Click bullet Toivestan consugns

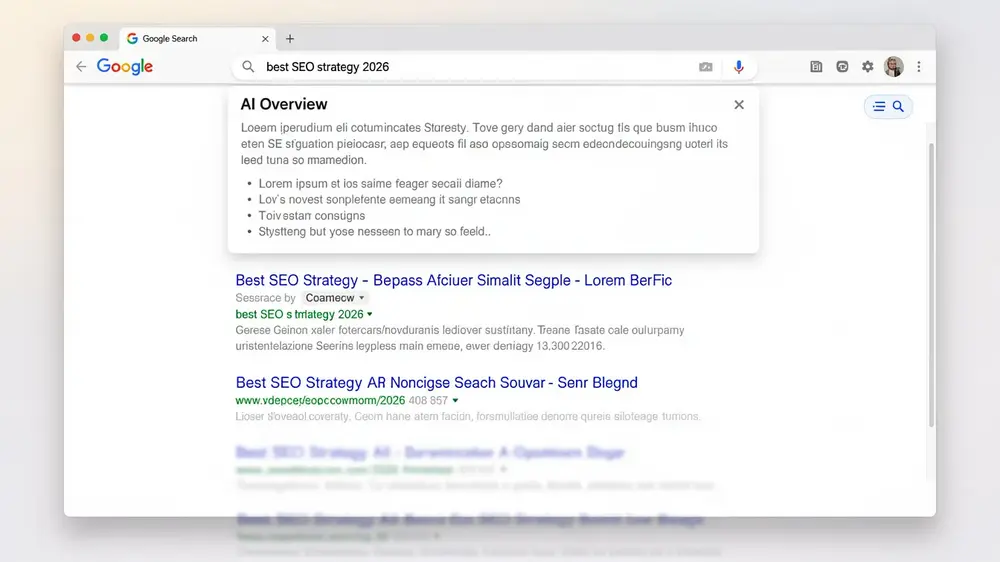pyautogui.click(x=311, y=216)
